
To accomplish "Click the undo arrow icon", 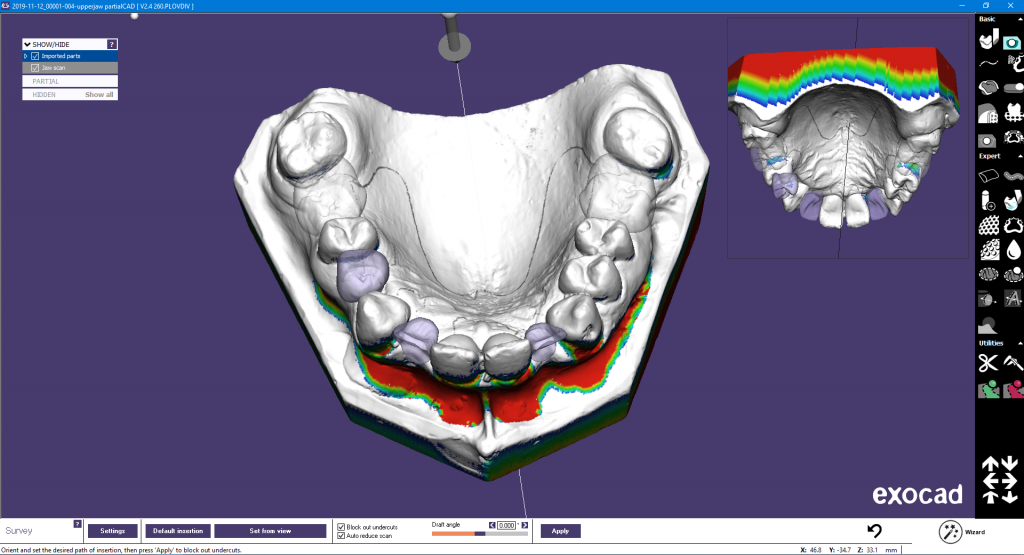I will coord(874,531).
